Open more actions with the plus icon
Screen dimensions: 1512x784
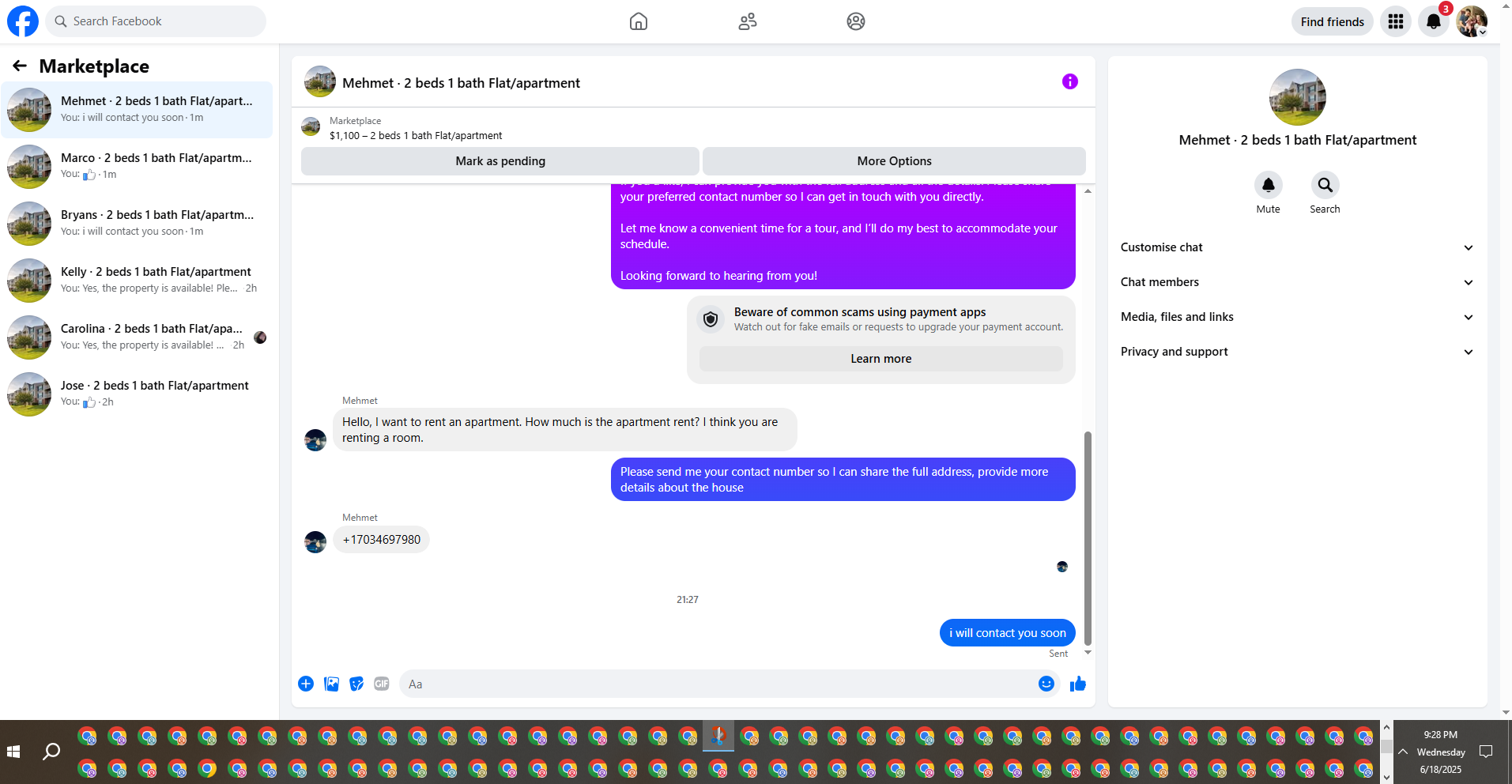click(306, 684)
